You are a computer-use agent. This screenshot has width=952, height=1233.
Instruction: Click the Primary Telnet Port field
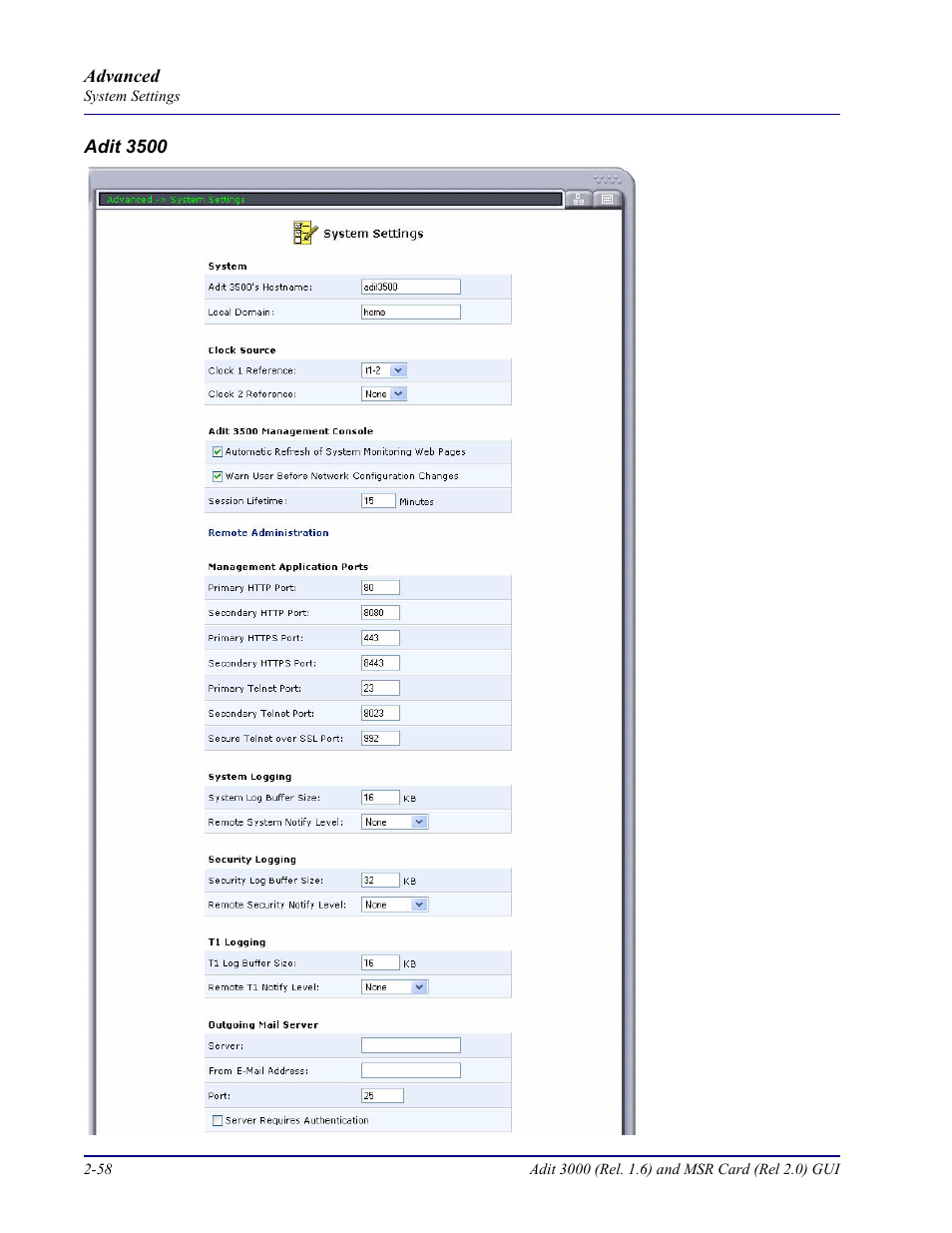(x=380, y=688)
